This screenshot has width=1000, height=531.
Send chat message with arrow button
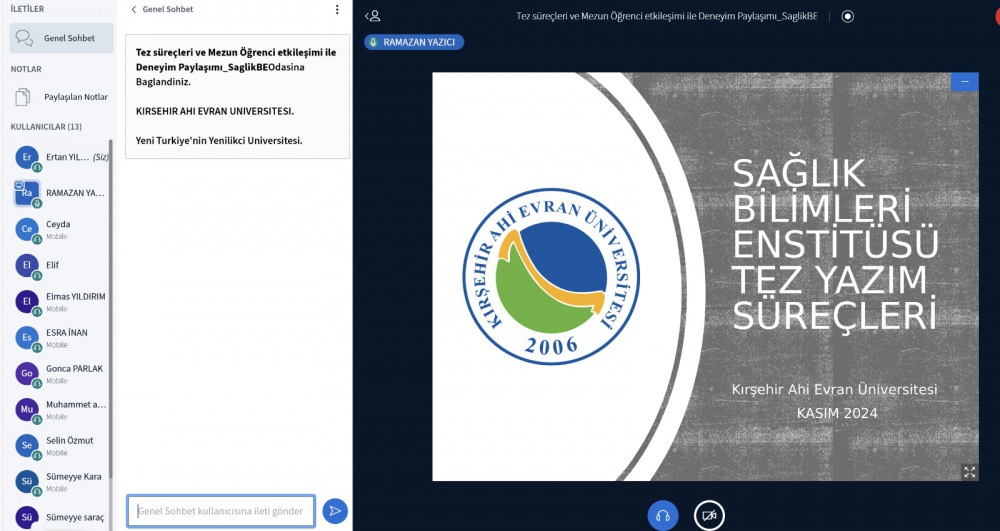tap(335, 511)
